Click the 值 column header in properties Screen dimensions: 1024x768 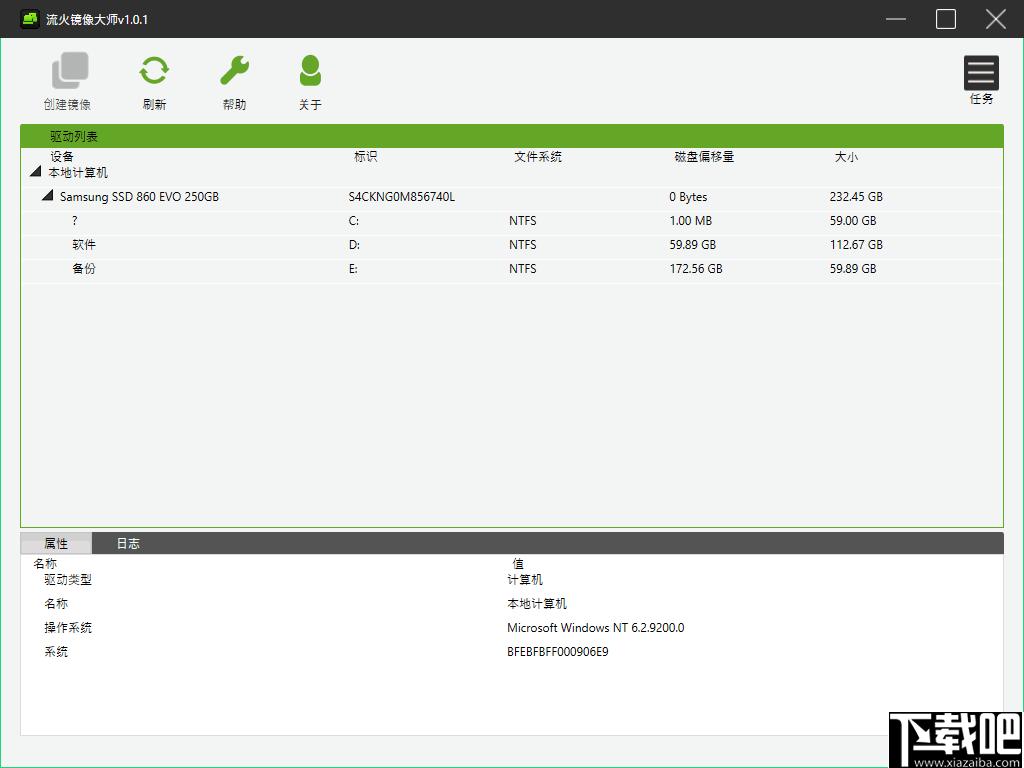[518, 564]
